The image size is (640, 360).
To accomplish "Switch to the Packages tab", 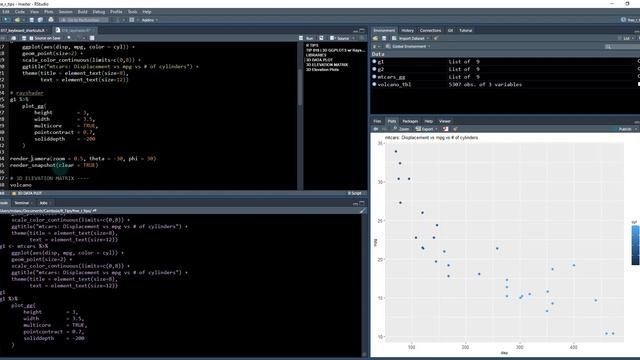I will (x=410, y=121).
